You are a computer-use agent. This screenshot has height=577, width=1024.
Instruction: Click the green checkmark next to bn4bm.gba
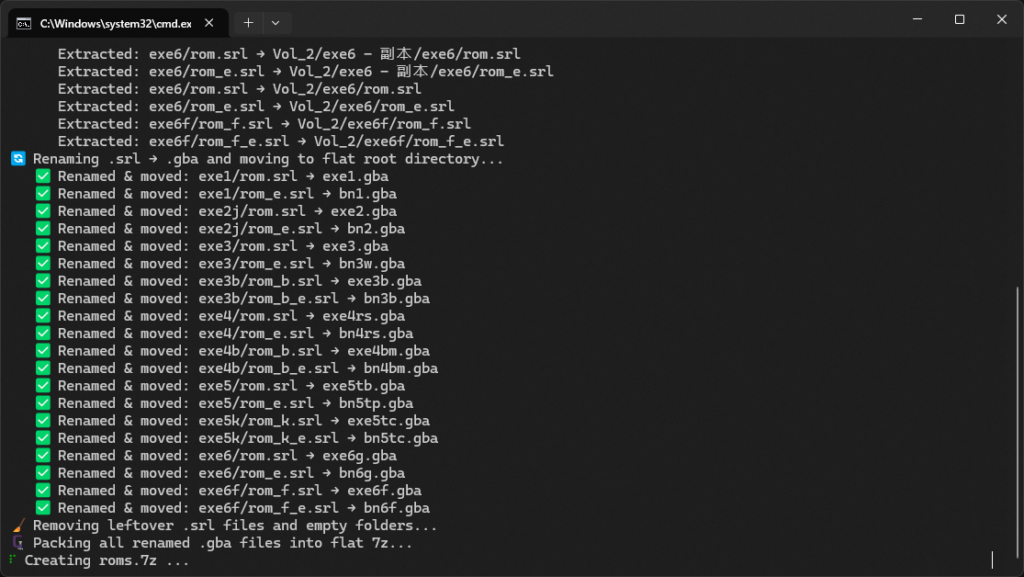click(42, 369)
